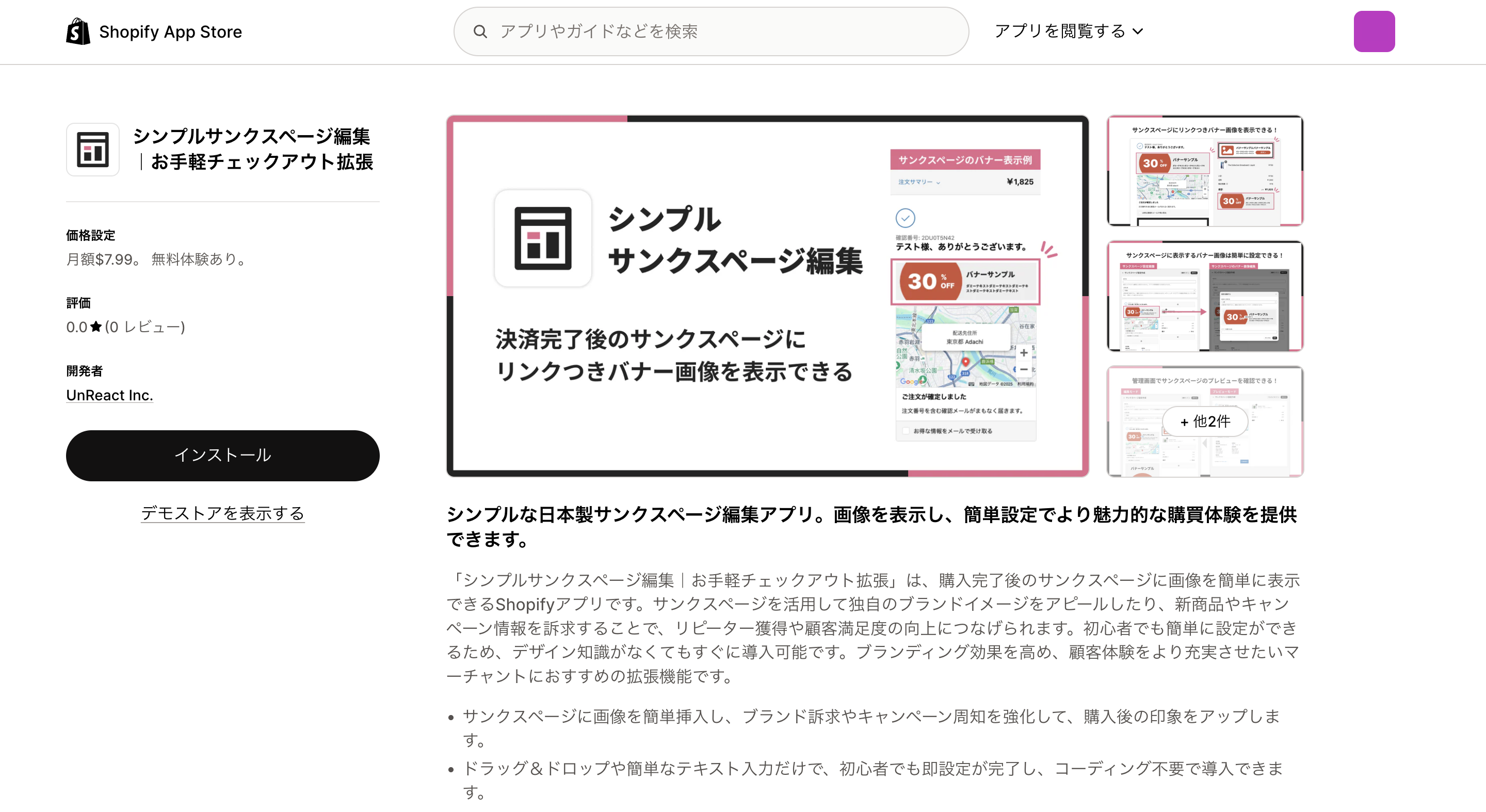Viewport: 1486px width, 812px height.
Task: Open the デモストアを表示する link
Action: [223, 513]
